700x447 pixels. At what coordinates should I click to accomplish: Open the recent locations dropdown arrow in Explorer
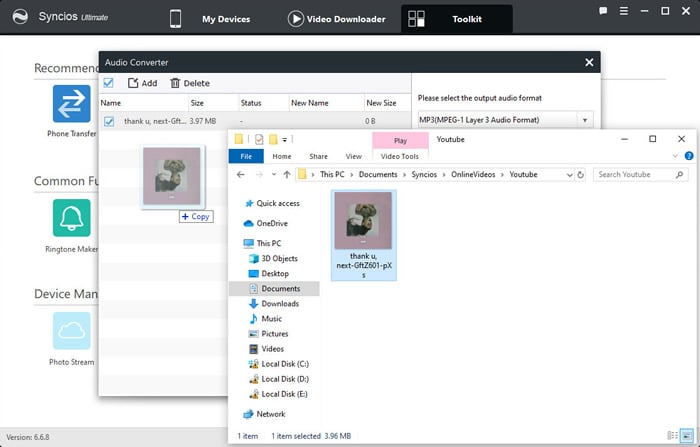click(x=273, y=175)
